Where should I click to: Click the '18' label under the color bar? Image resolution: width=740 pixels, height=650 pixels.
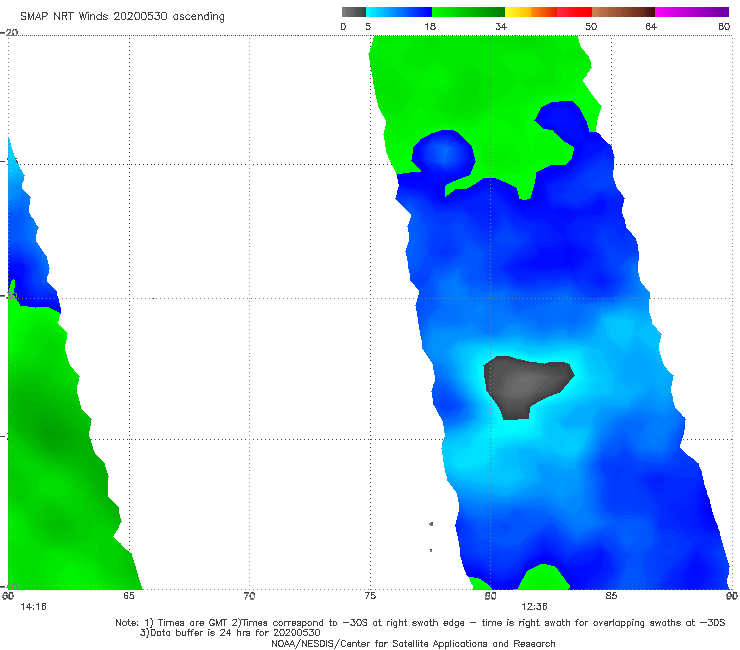click(430, 27)
